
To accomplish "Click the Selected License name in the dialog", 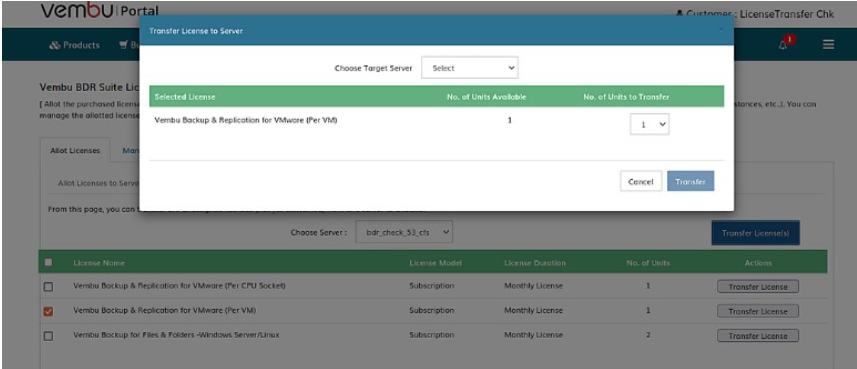I will [x=246, y=120].
